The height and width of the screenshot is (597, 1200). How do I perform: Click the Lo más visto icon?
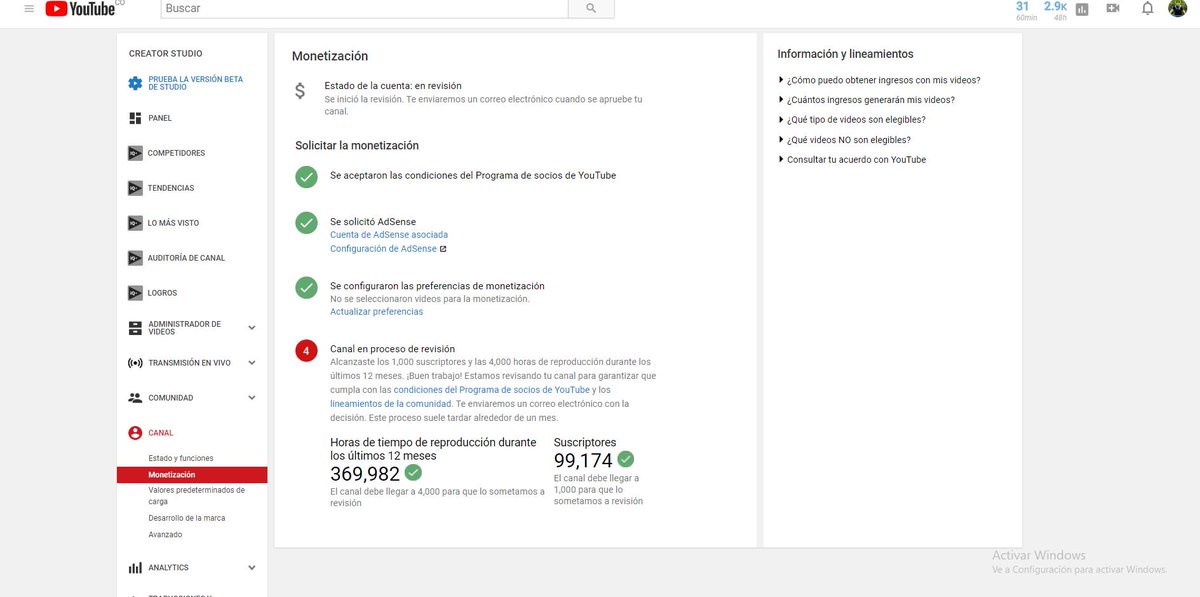point(135,223)
